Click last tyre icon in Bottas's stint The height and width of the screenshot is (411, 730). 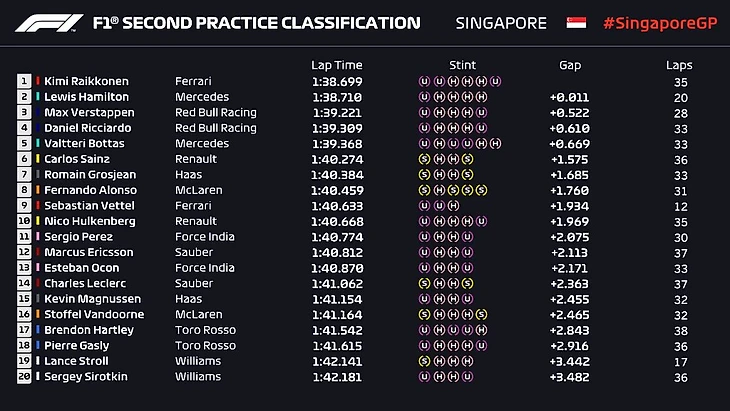(496, 143)
